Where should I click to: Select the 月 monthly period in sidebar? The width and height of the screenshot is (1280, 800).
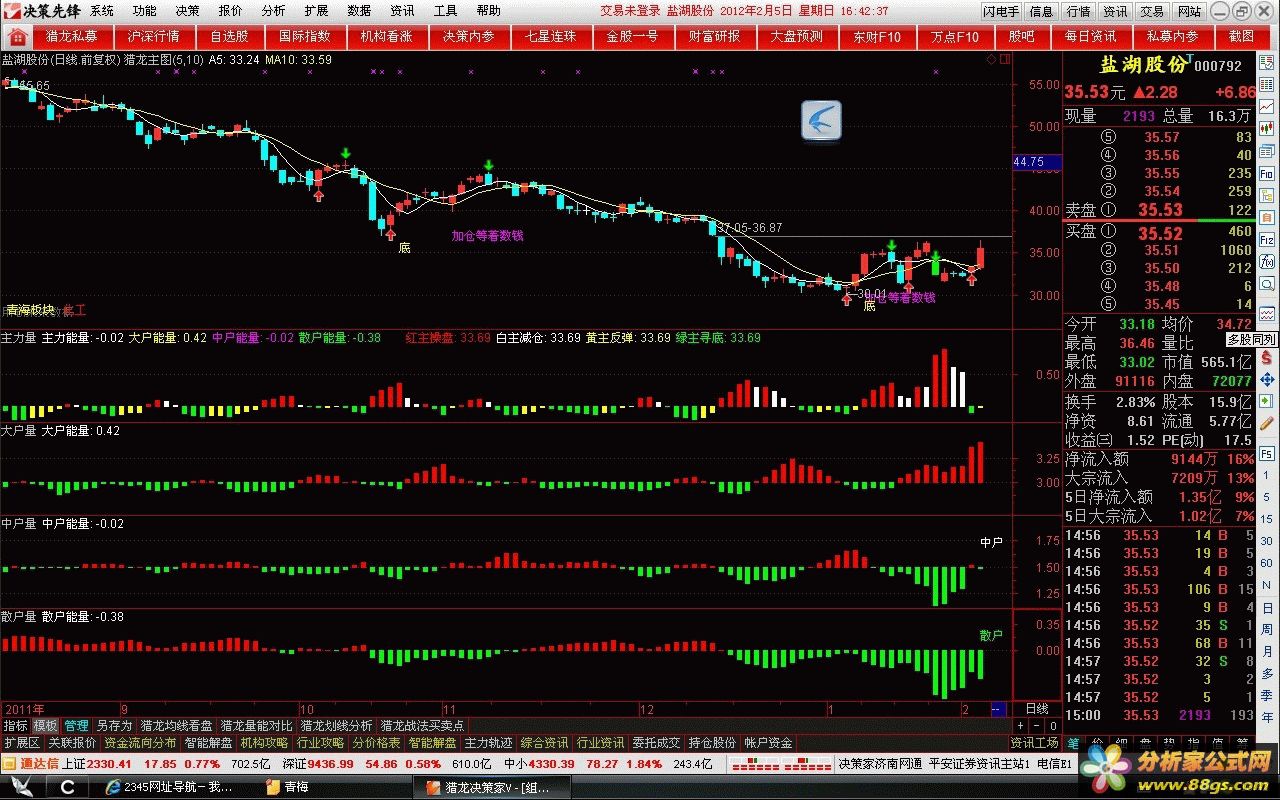[1267, 651]
